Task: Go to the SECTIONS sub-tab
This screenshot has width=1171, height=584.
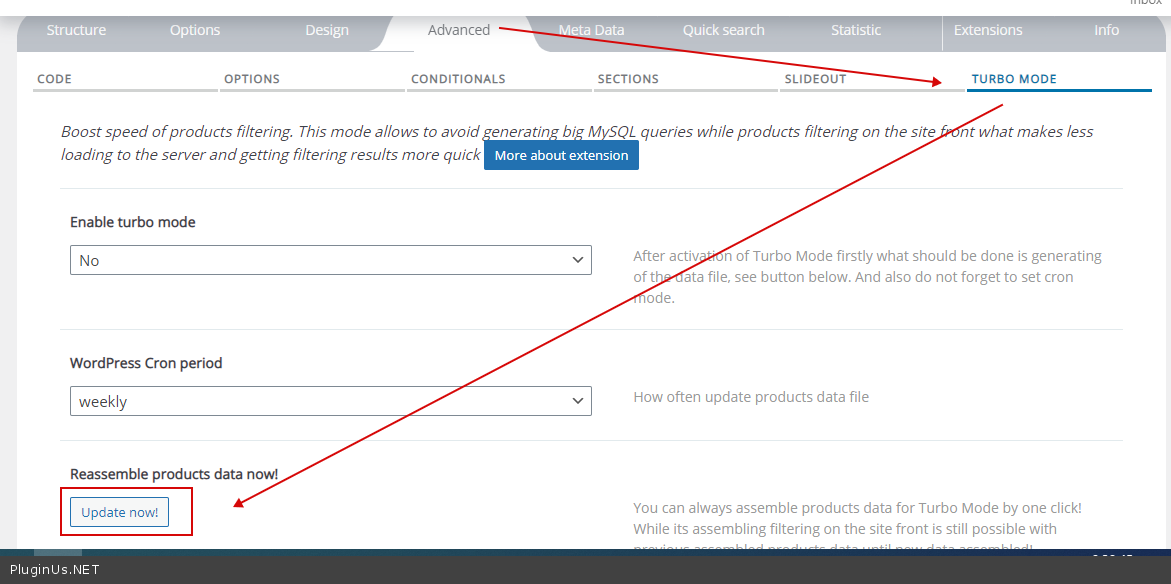Action: [628, 79]
